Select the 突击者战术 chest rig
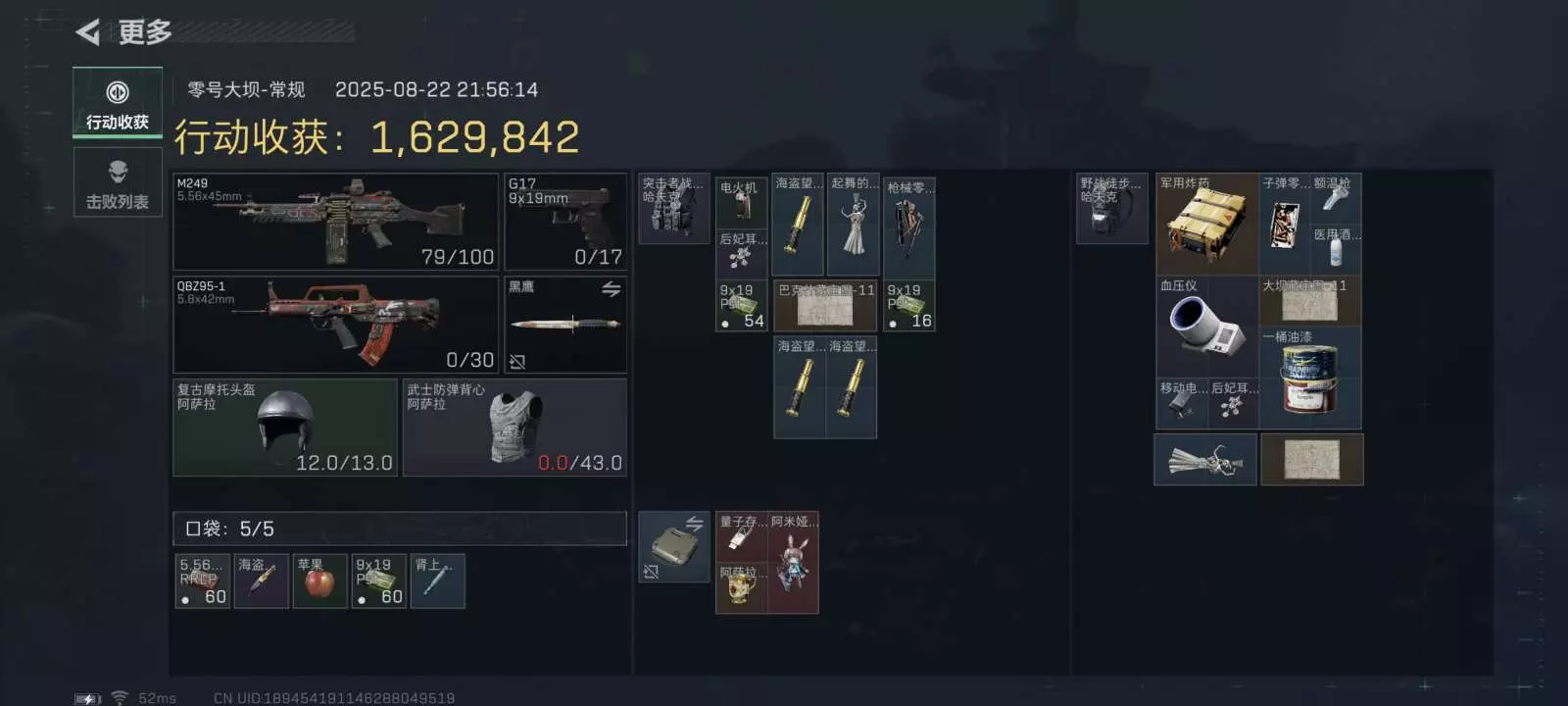 coord(673,209)
